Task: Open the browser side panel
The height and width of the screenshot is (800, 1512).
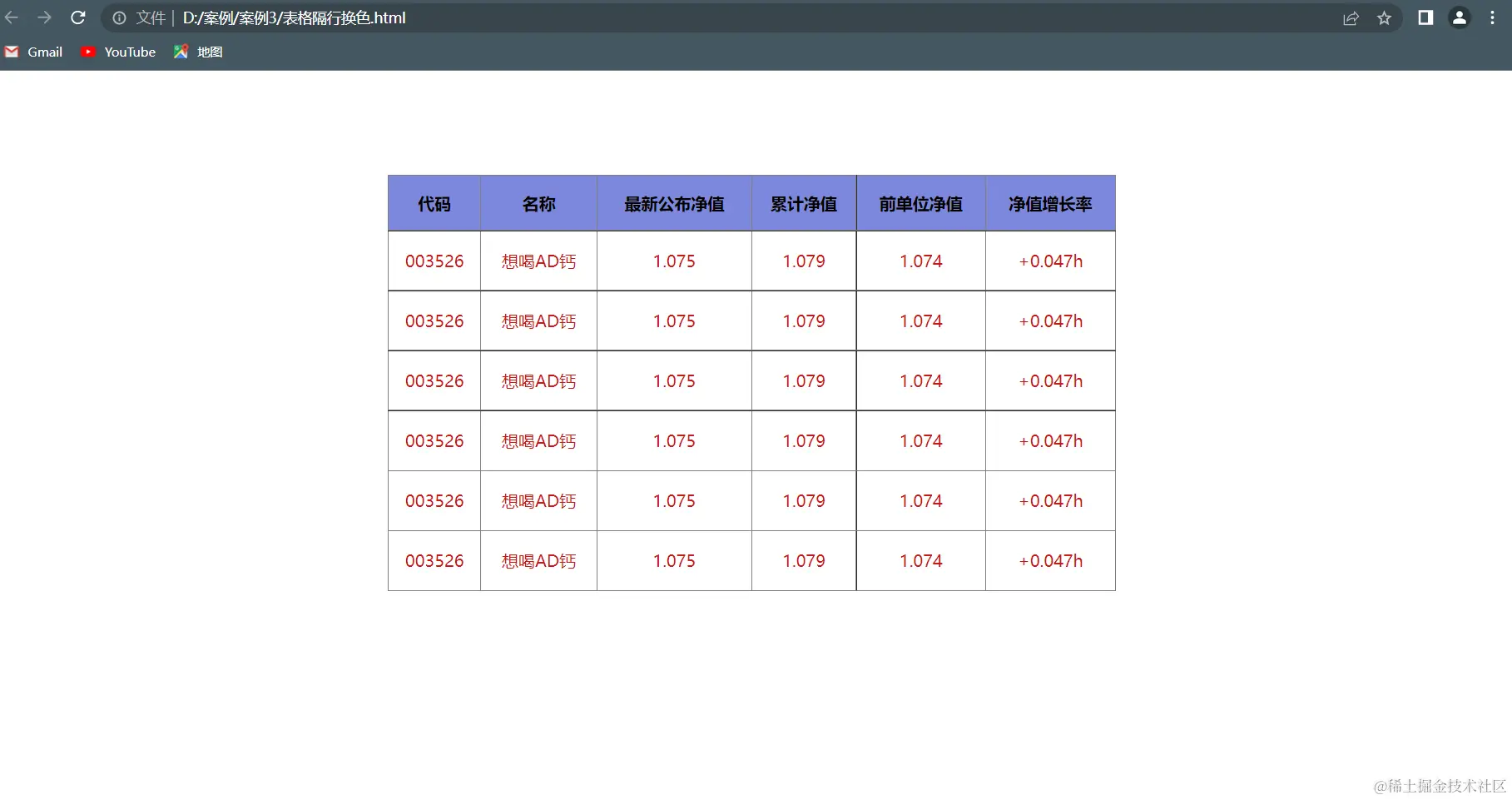Action: point(1425,17)
